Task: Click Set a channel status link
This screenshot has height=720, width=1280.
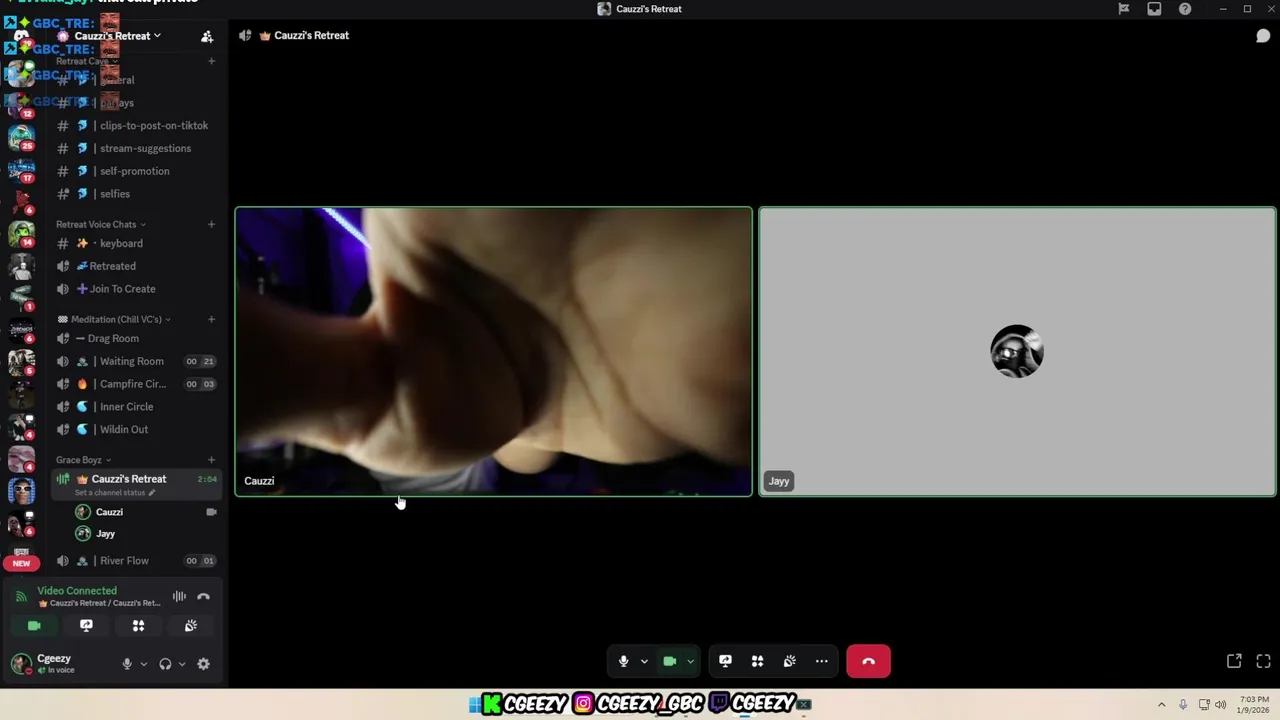Action: (x=115, y=493)
